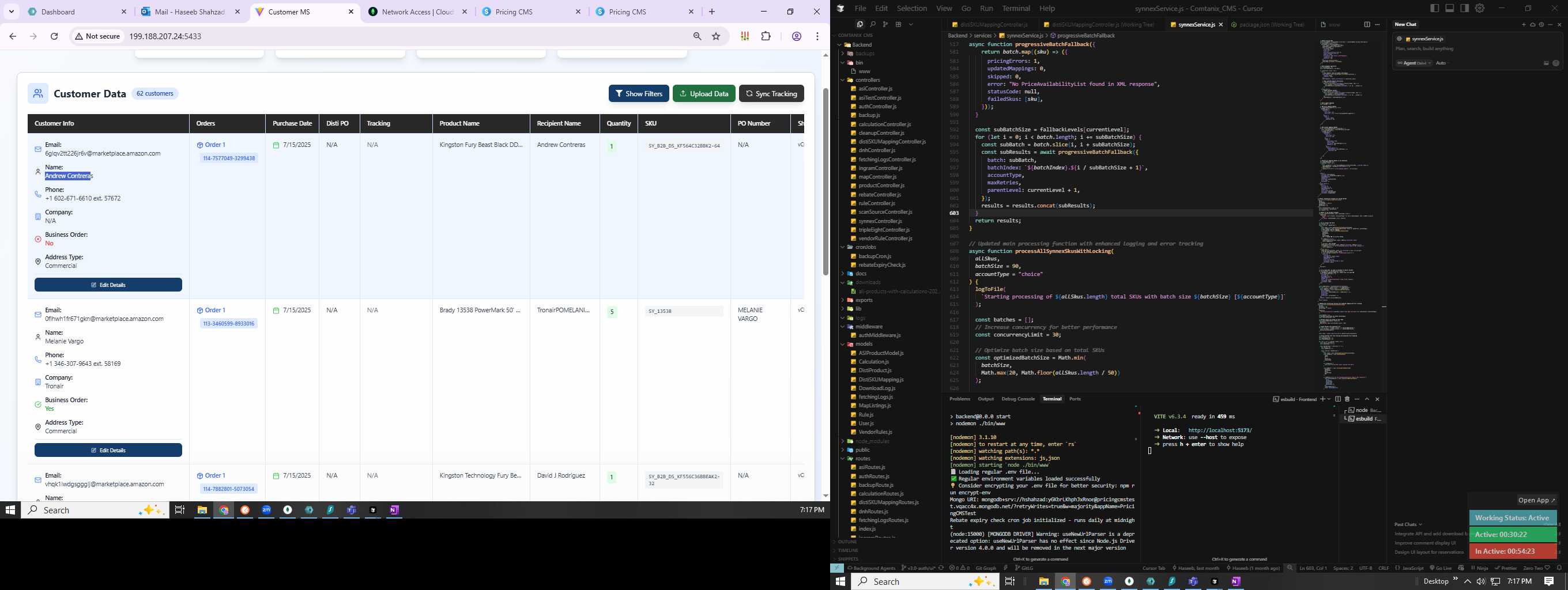Open File menu in Cursor
The height and width of the screenshot is (590, 1568).
click(x=860, y=9)
